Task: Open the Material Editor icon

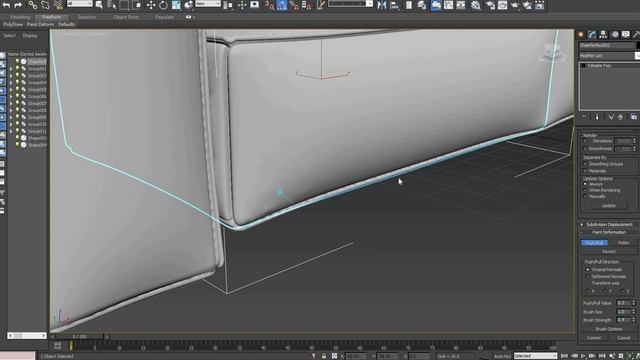Action: 476,5
